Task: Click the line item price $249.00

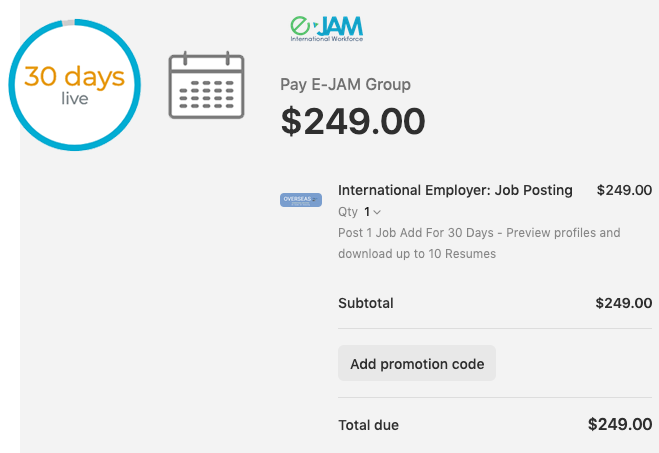Action: click(624, 190)
